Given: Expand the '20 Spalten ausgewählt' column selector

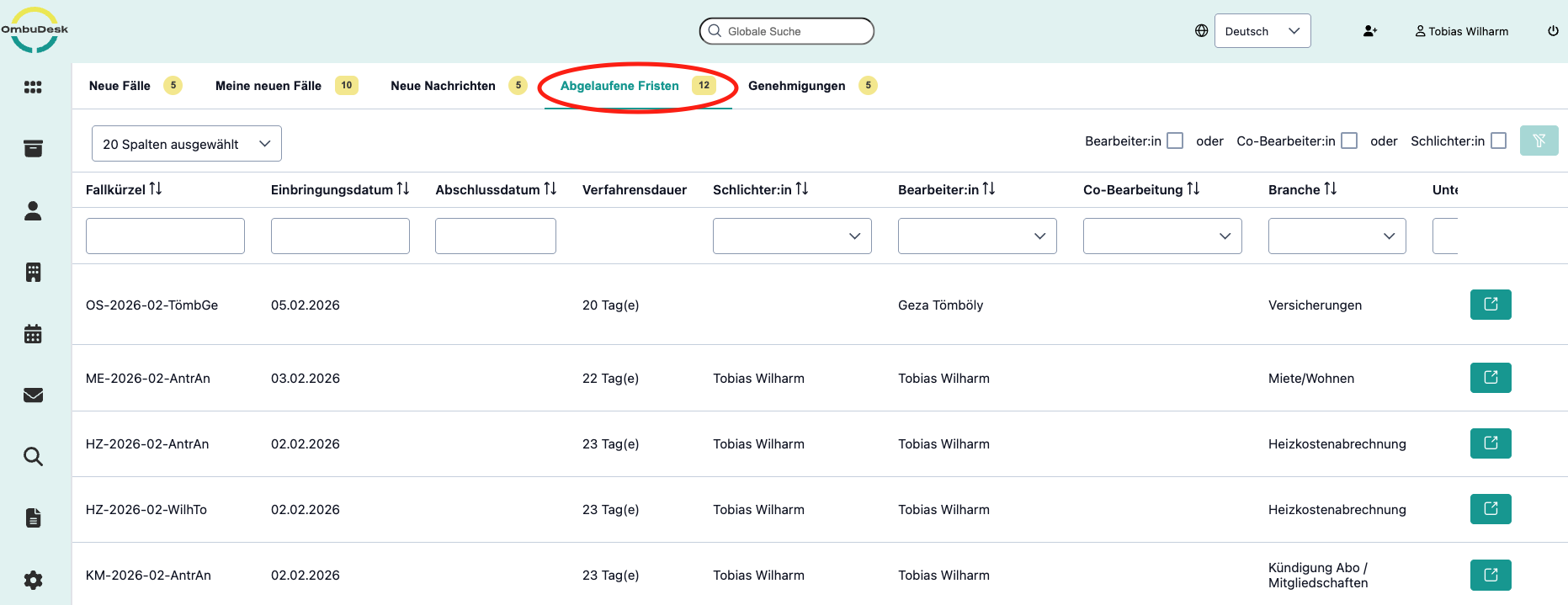Looking at the screenshot, I should 186,144.
